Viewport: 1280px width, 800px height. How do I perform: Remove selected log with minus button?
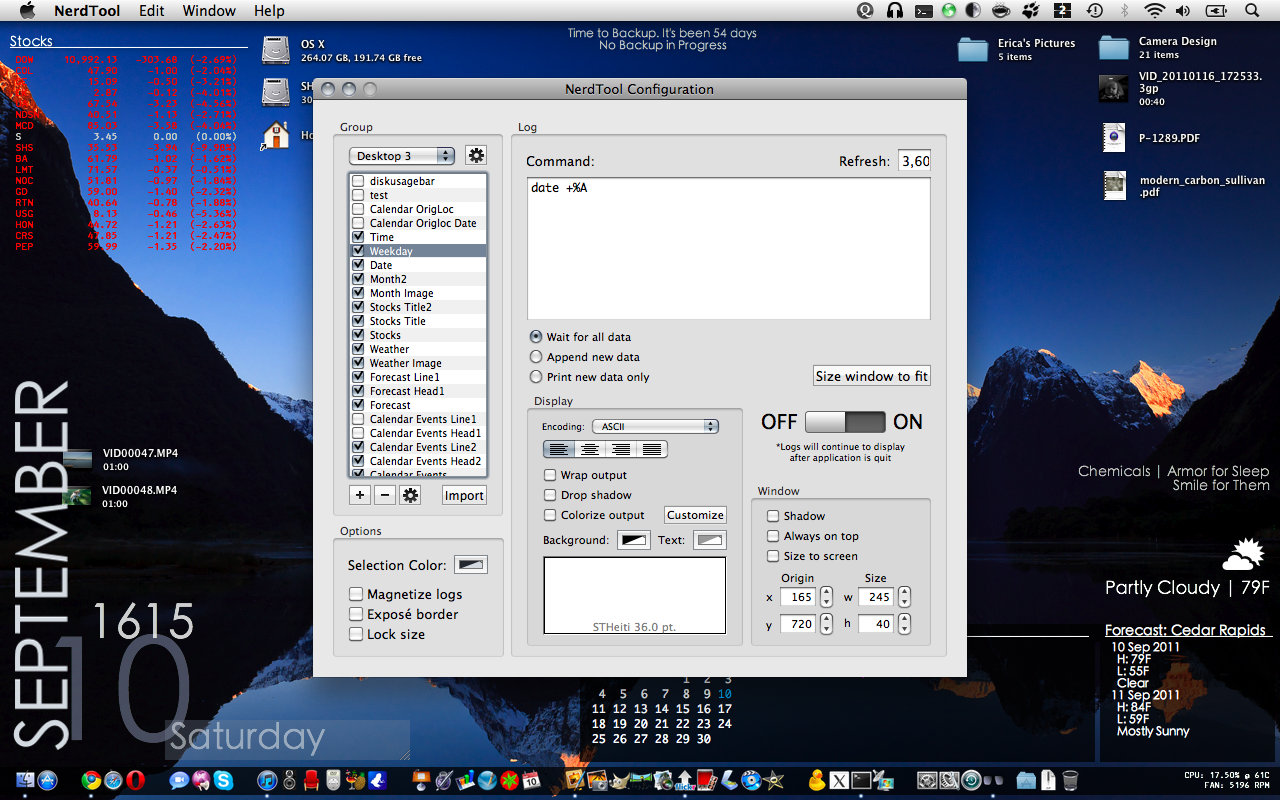385,495
